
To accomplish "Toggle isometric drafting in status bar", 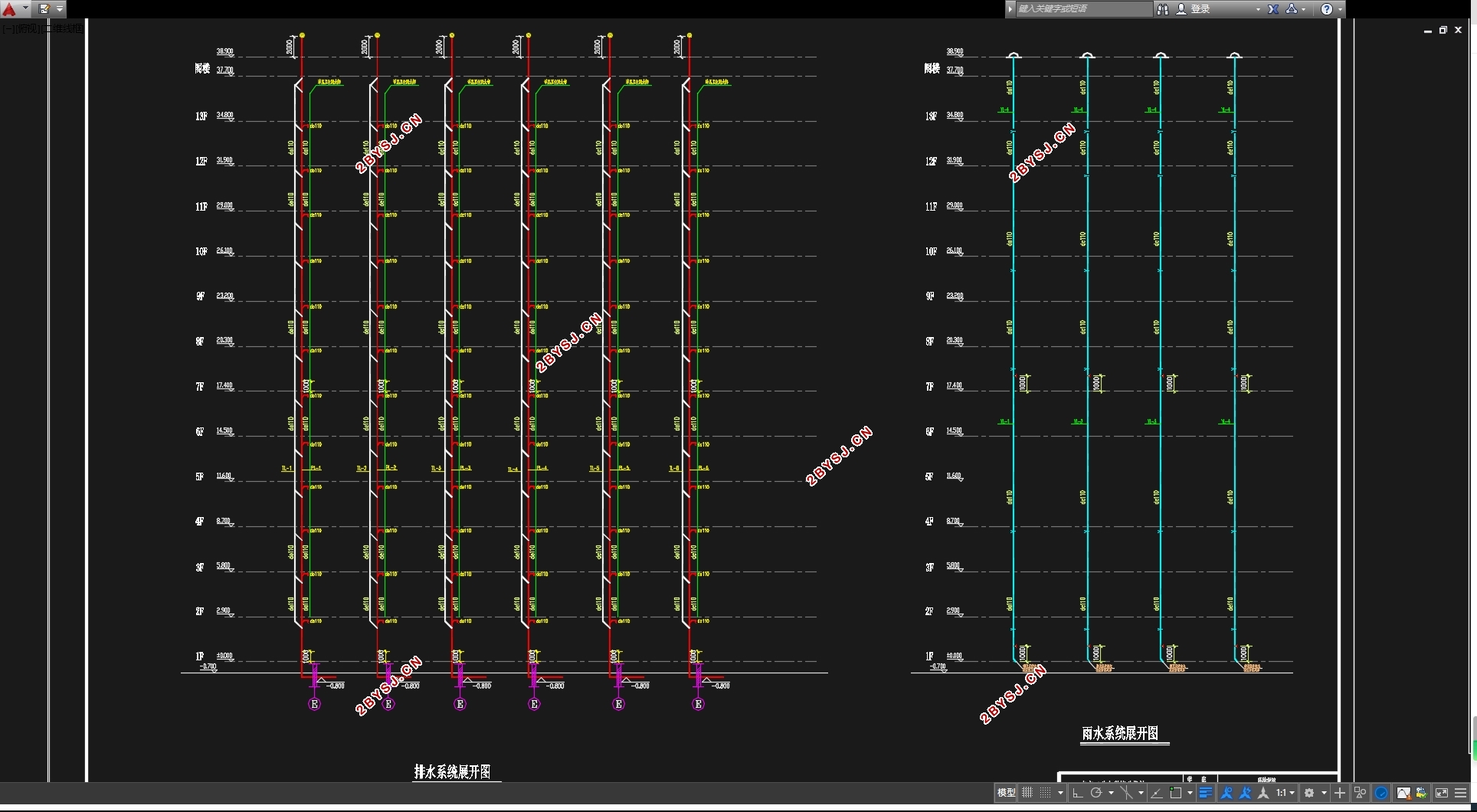I will tap(1126, 793).
